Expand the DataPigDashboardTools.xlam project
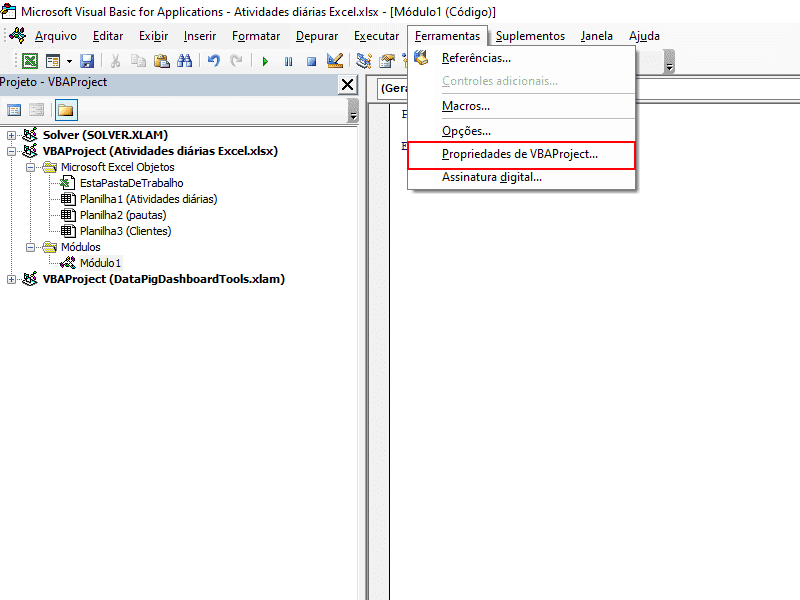 tap(11, 279)
